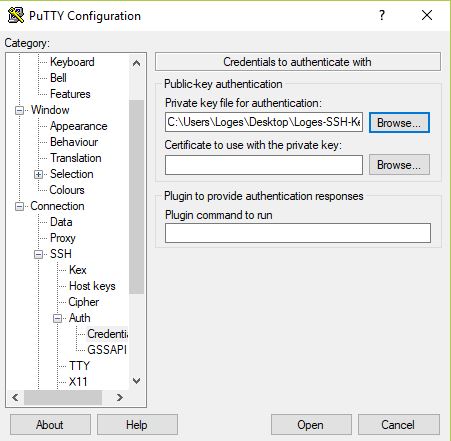Viewport: 451px width, 441px height.
Task: Collapse the Window tree node
Action: tap(20, 110)
